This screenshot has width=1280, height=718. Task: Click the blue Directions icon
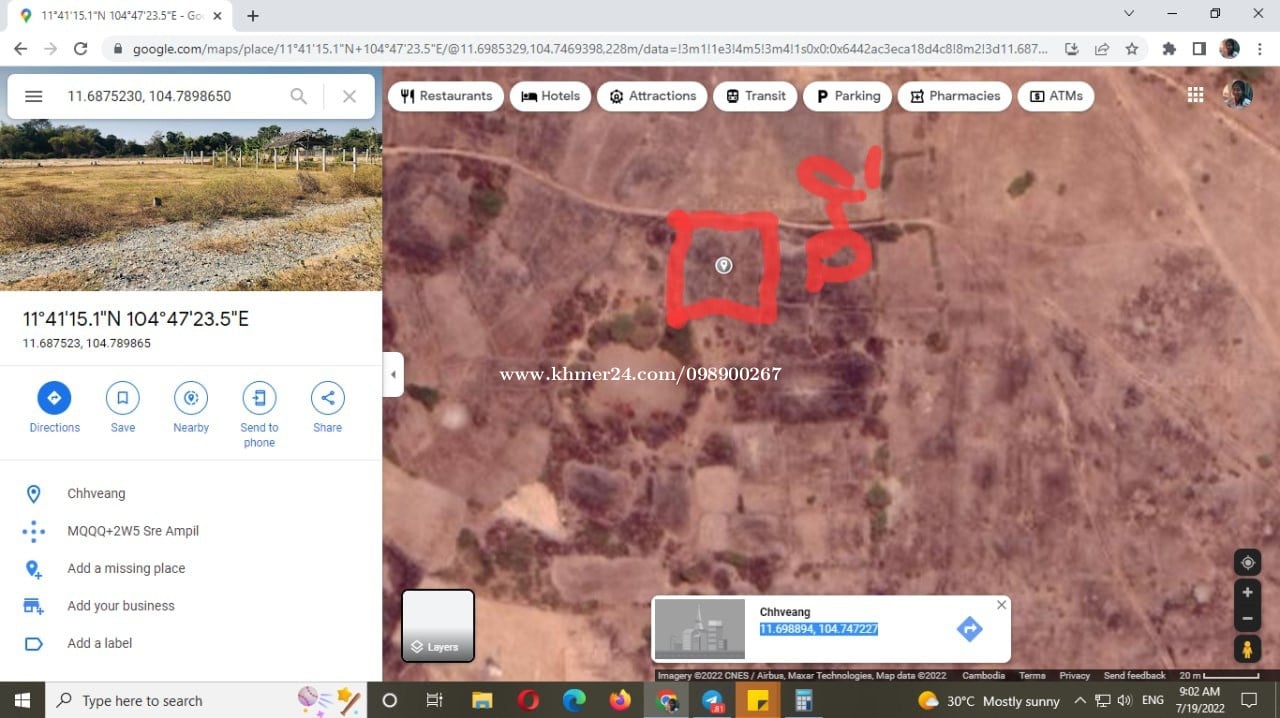pos(54,398)
